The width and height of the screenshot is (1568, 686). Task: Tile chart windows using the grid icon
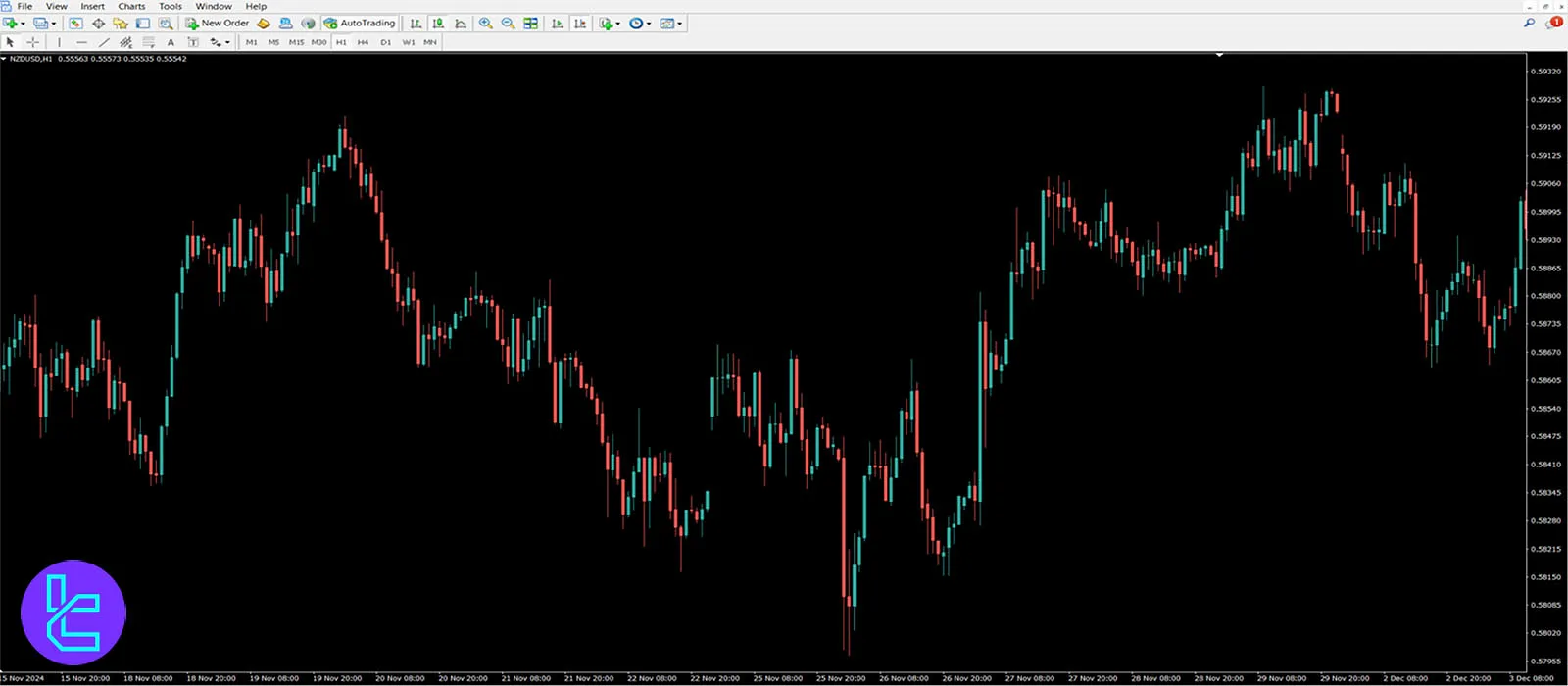point(531,24)
